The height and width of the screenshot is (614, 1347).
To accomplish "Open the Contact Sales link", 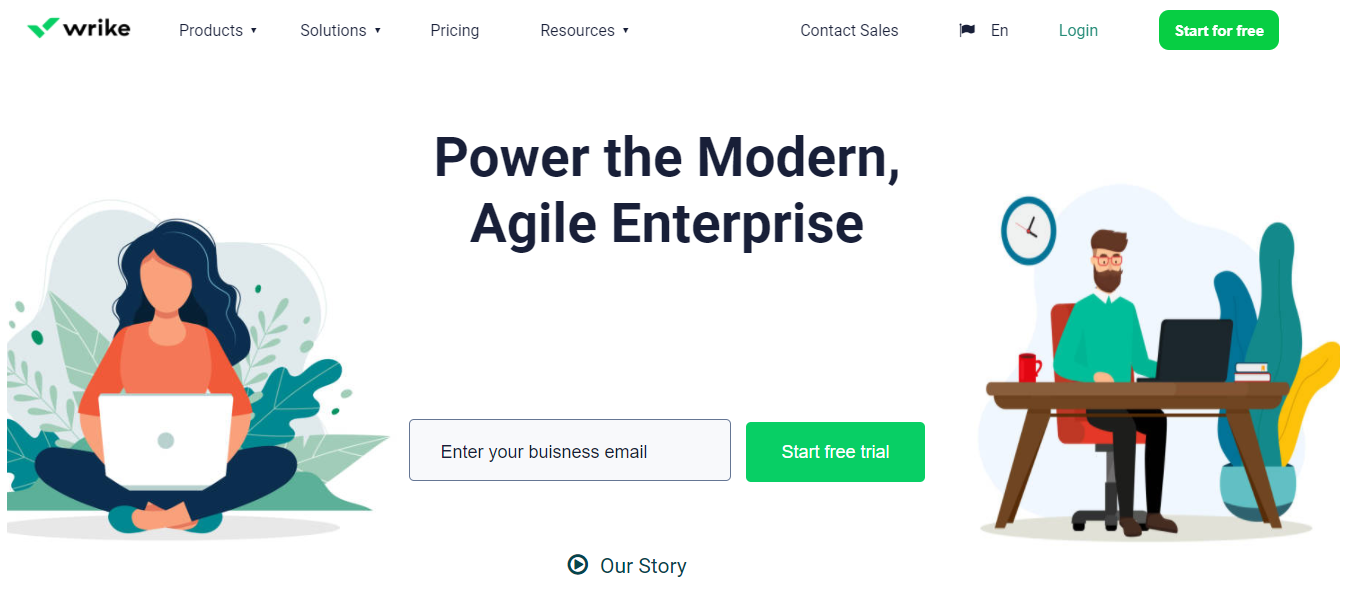I will [x=849, y=30].
